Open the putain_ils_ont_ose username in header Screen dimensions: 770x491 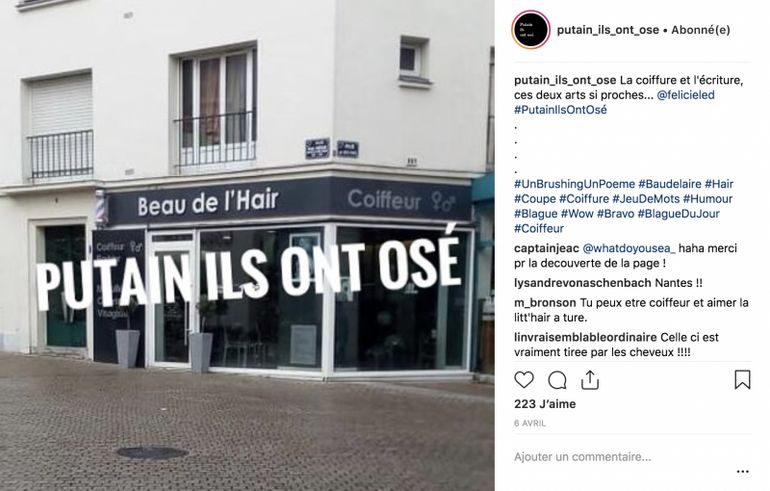tap(608, 30)
